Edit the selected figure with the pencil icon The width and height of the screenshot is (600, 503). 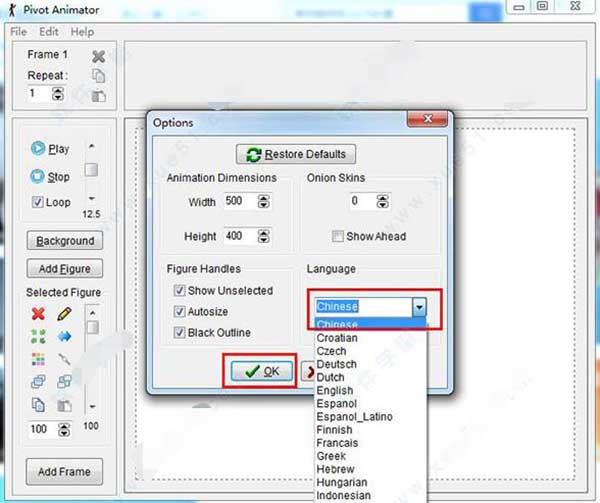coord(64,314)
